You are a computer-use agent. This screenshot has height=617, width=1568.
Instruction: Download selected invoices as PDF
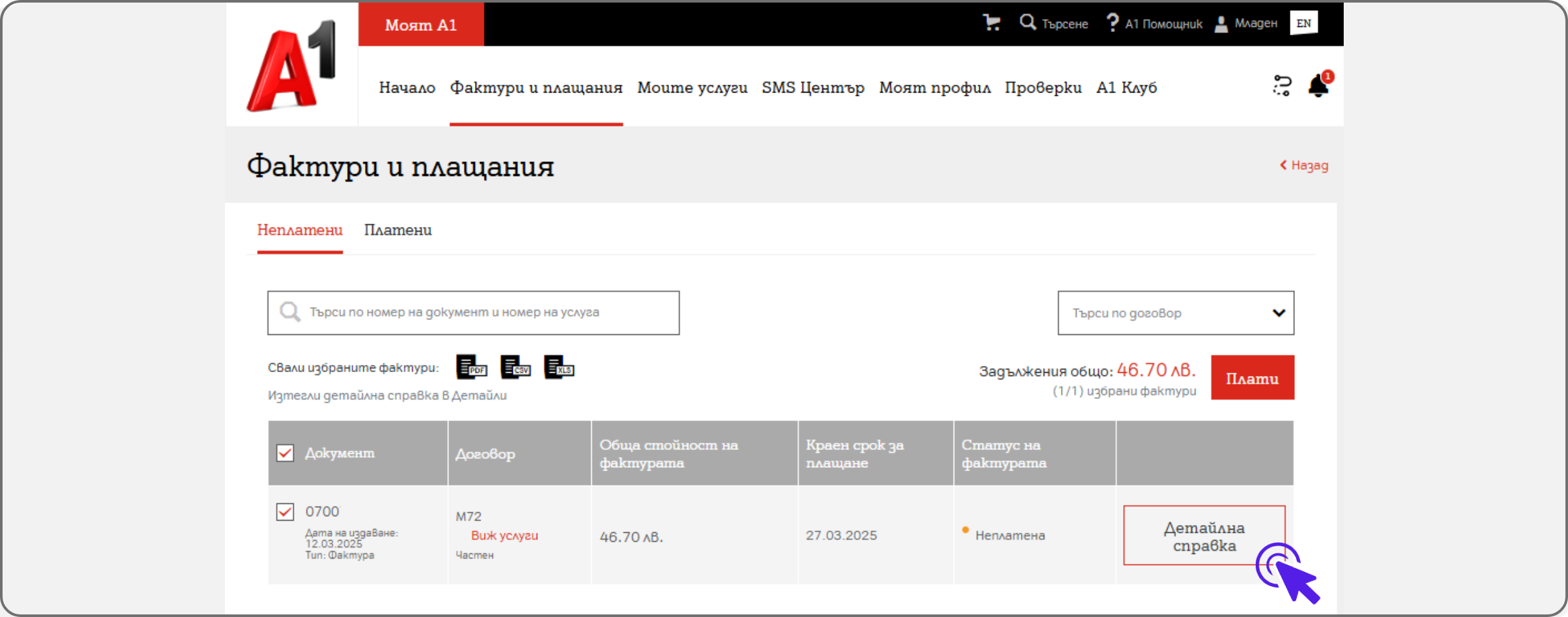click(x=472, y=368)
